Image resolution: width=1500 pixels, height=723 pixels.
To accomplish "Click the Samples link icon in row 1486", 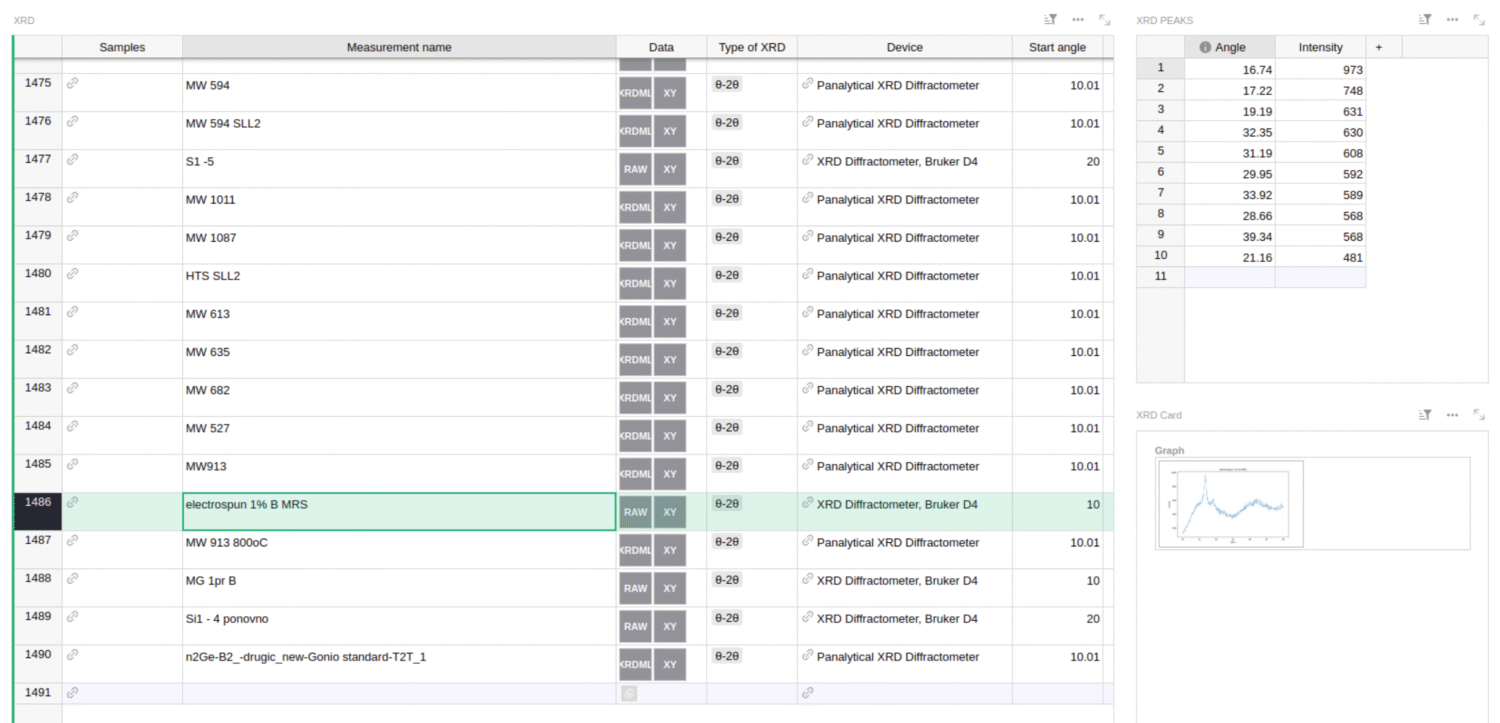I will pos(72,503).
